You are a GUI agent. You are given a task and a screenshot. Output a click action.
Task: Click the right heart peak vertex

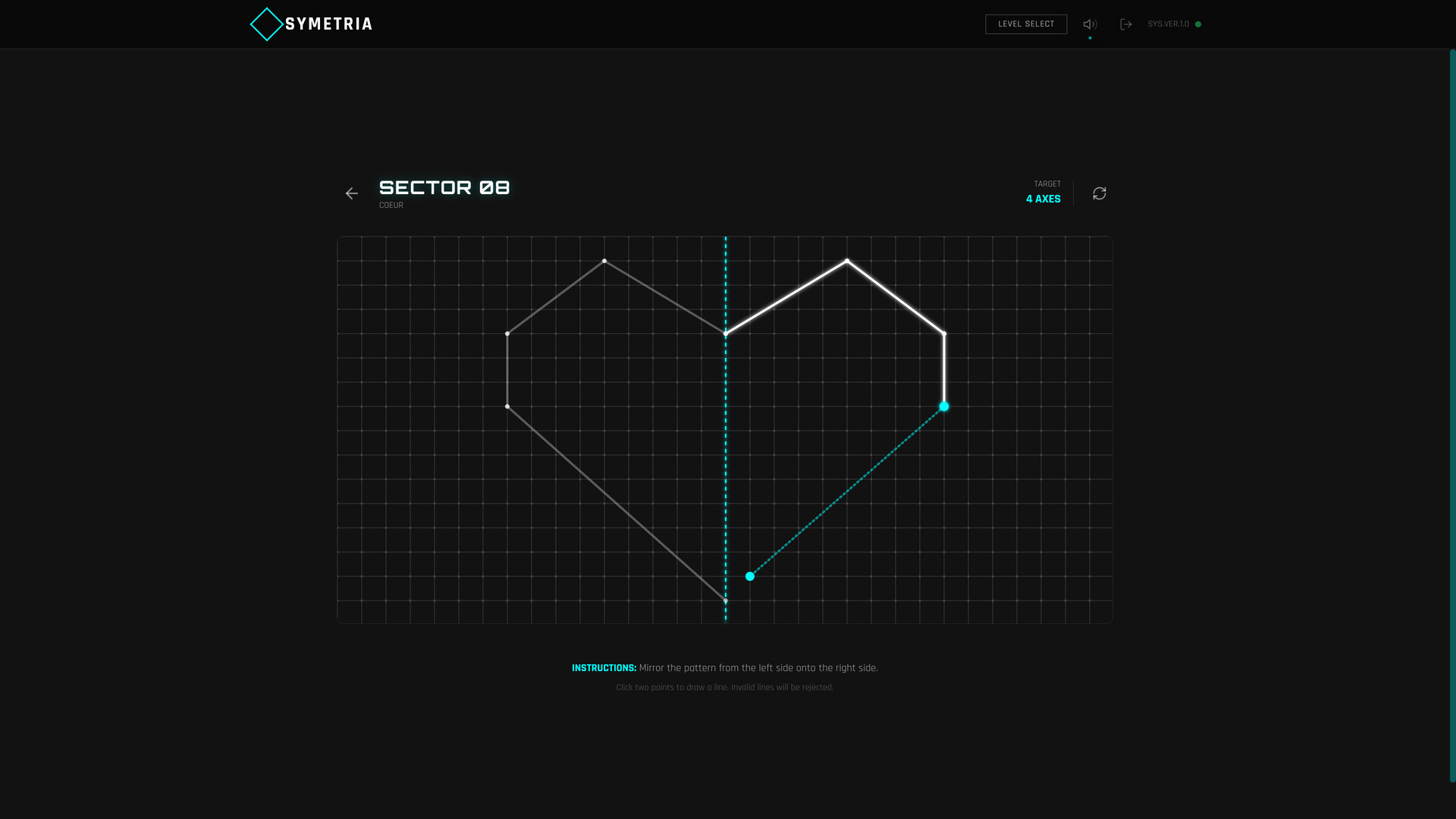pos(847,261)
